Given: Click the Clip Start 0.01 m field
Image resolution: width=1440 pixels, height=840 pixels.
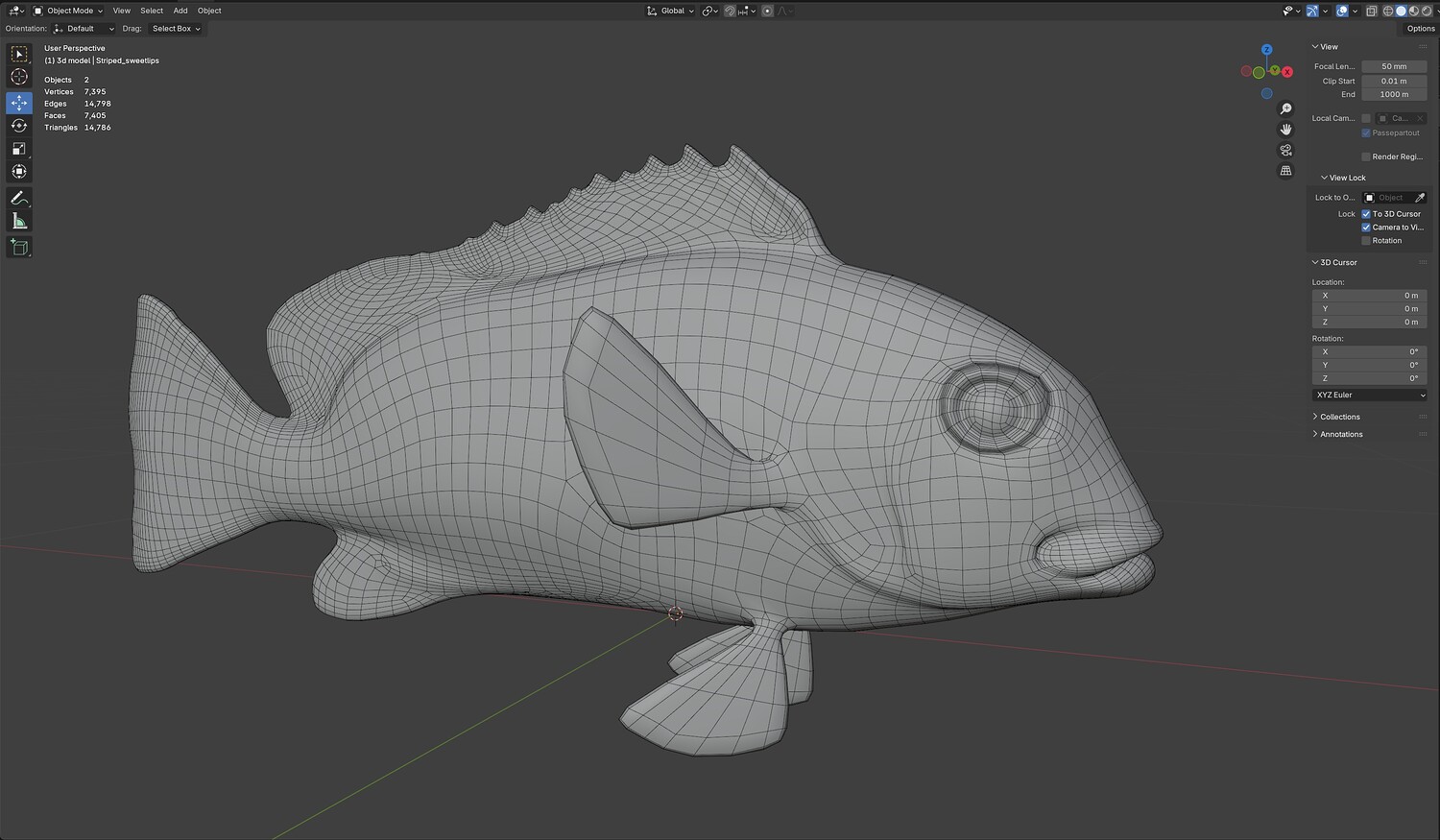Looking at the screenshot, I should [1394, 81].
